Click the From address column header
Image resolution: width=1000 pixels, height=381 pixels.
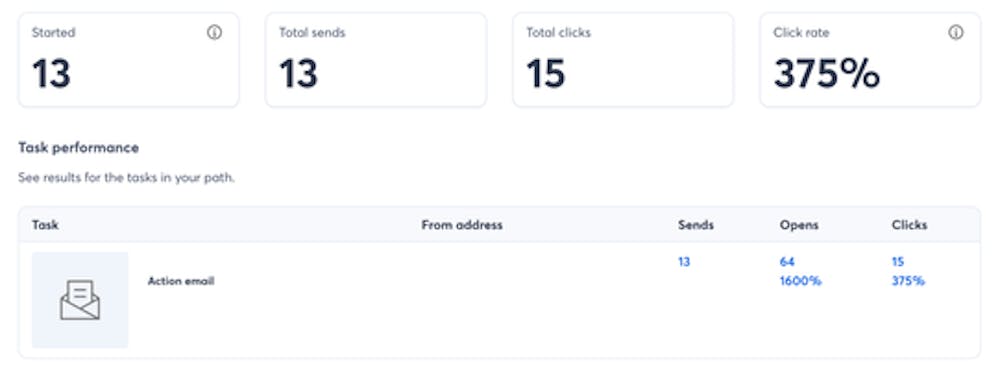462,225
